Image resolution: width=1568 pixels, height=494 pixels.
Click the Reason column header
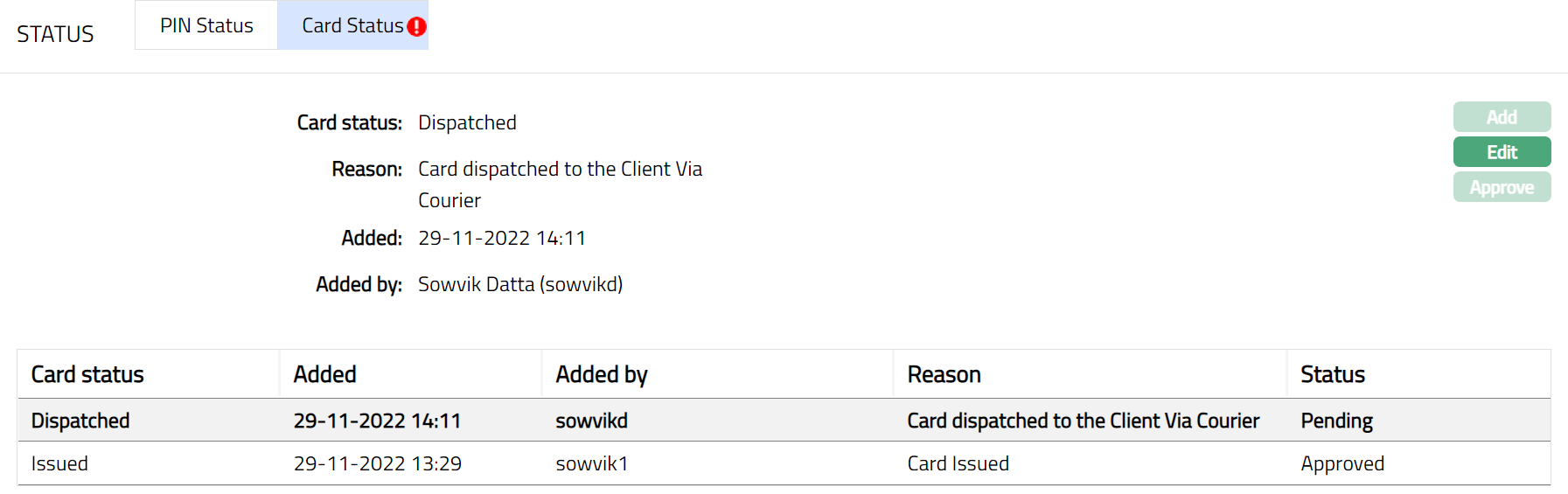(944, 374)
